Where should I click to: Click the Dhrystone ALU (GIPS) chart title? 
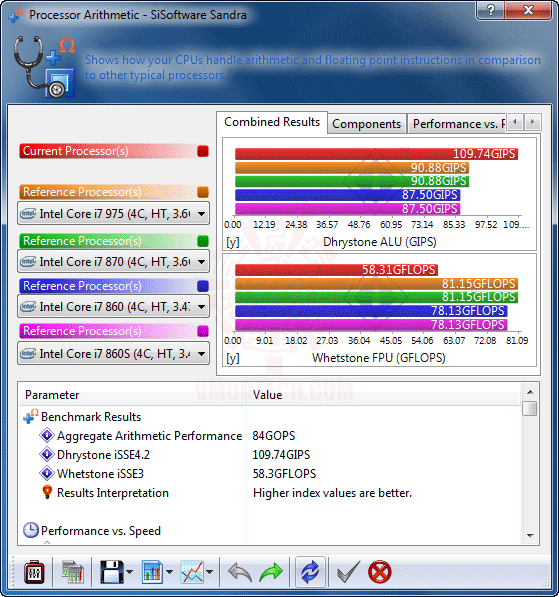pos(380,242)
